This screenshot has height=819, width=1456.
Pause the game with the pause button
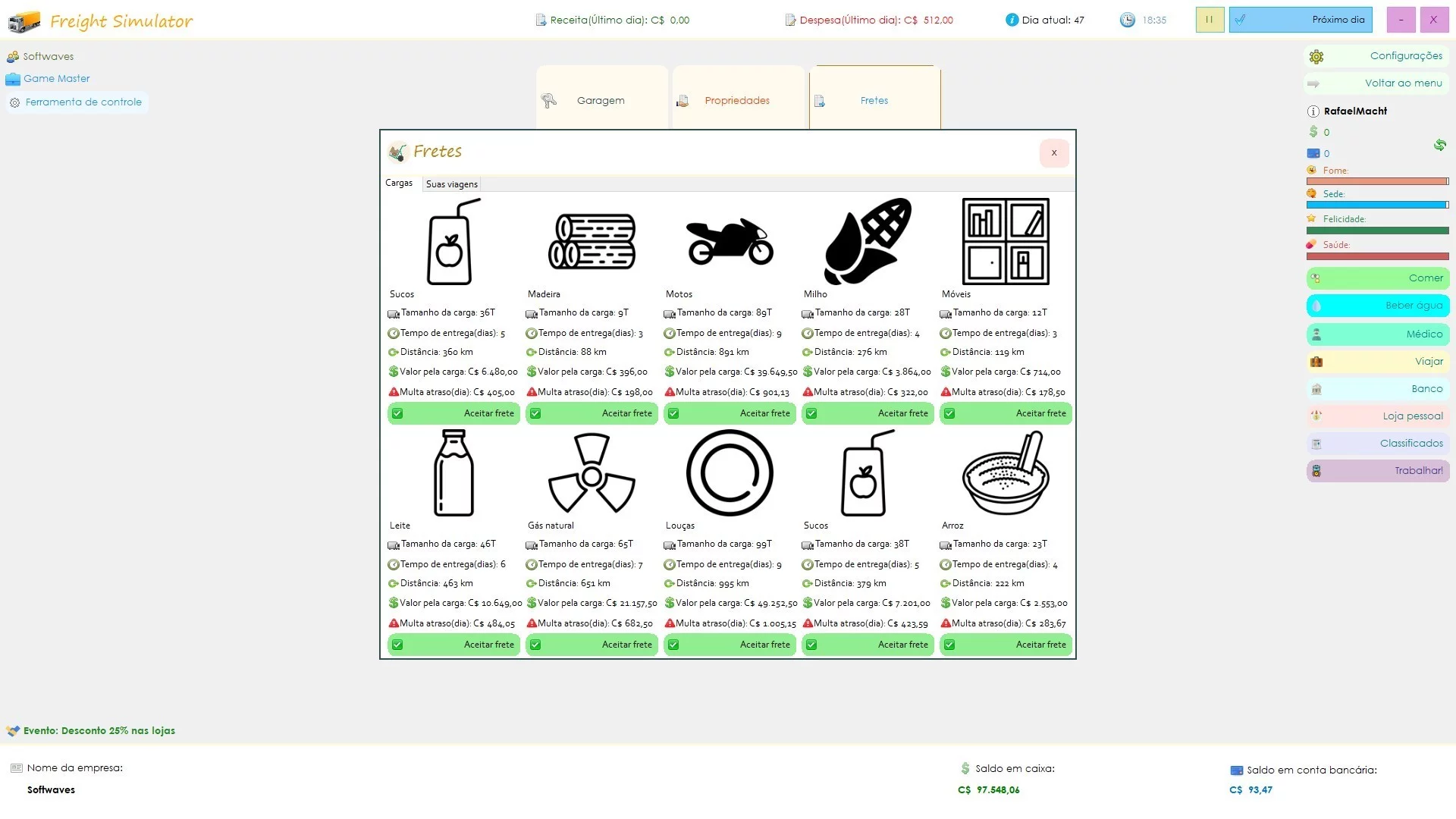1210,20
